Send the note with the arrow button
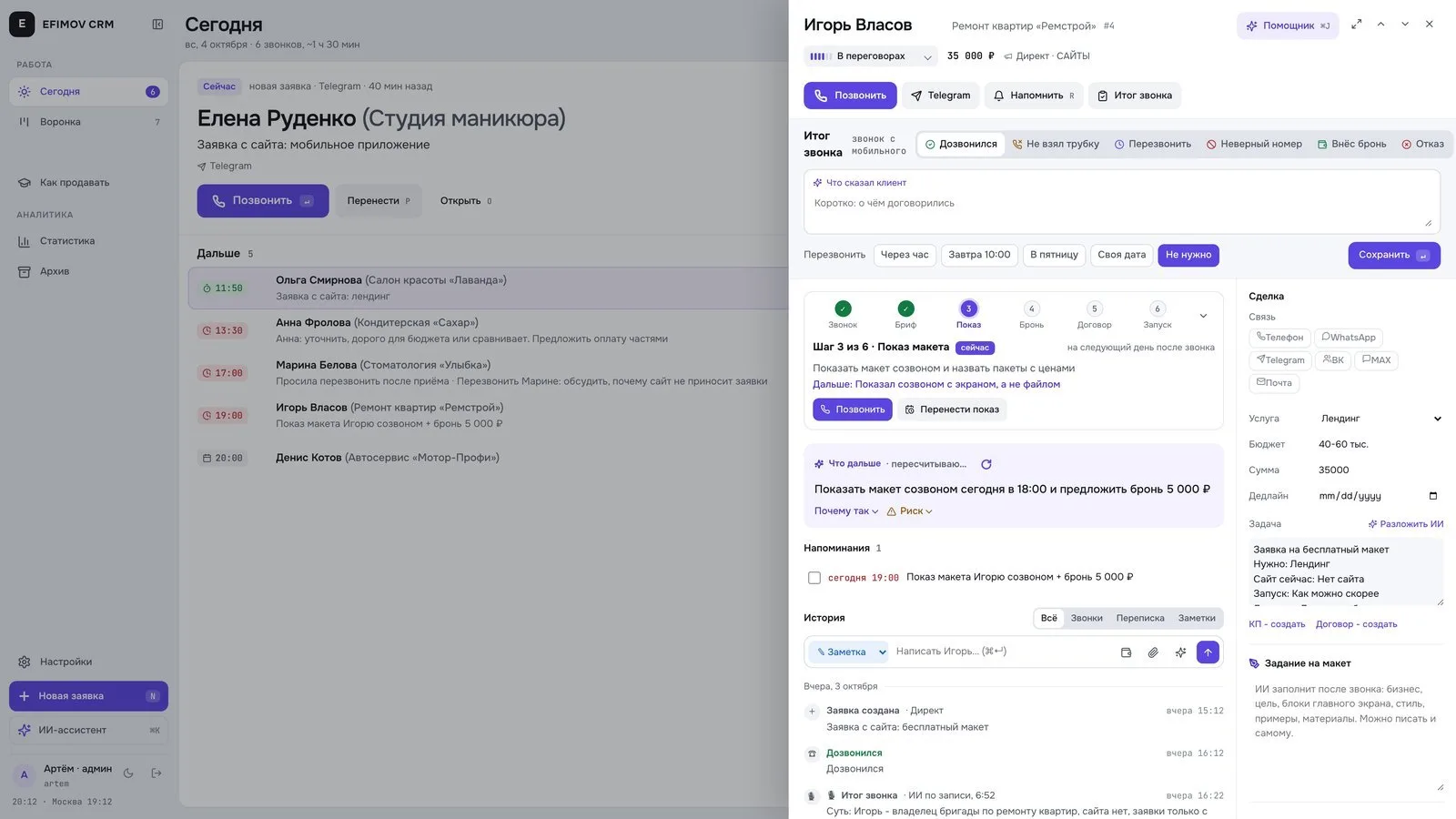 click(1208, 652)
